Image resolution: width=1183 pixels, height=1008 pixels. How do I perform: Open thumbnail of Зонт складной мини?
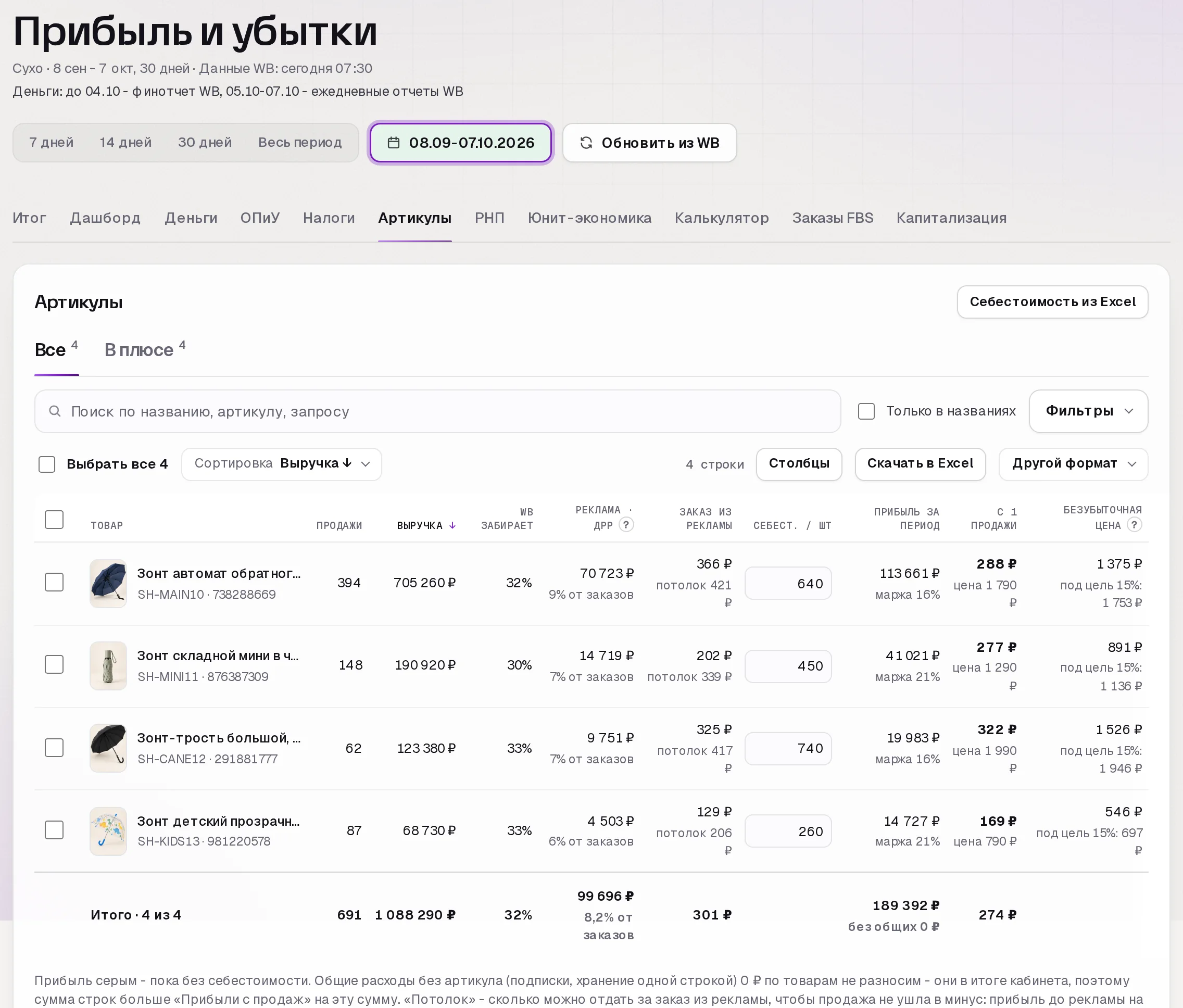click(108, 665)
